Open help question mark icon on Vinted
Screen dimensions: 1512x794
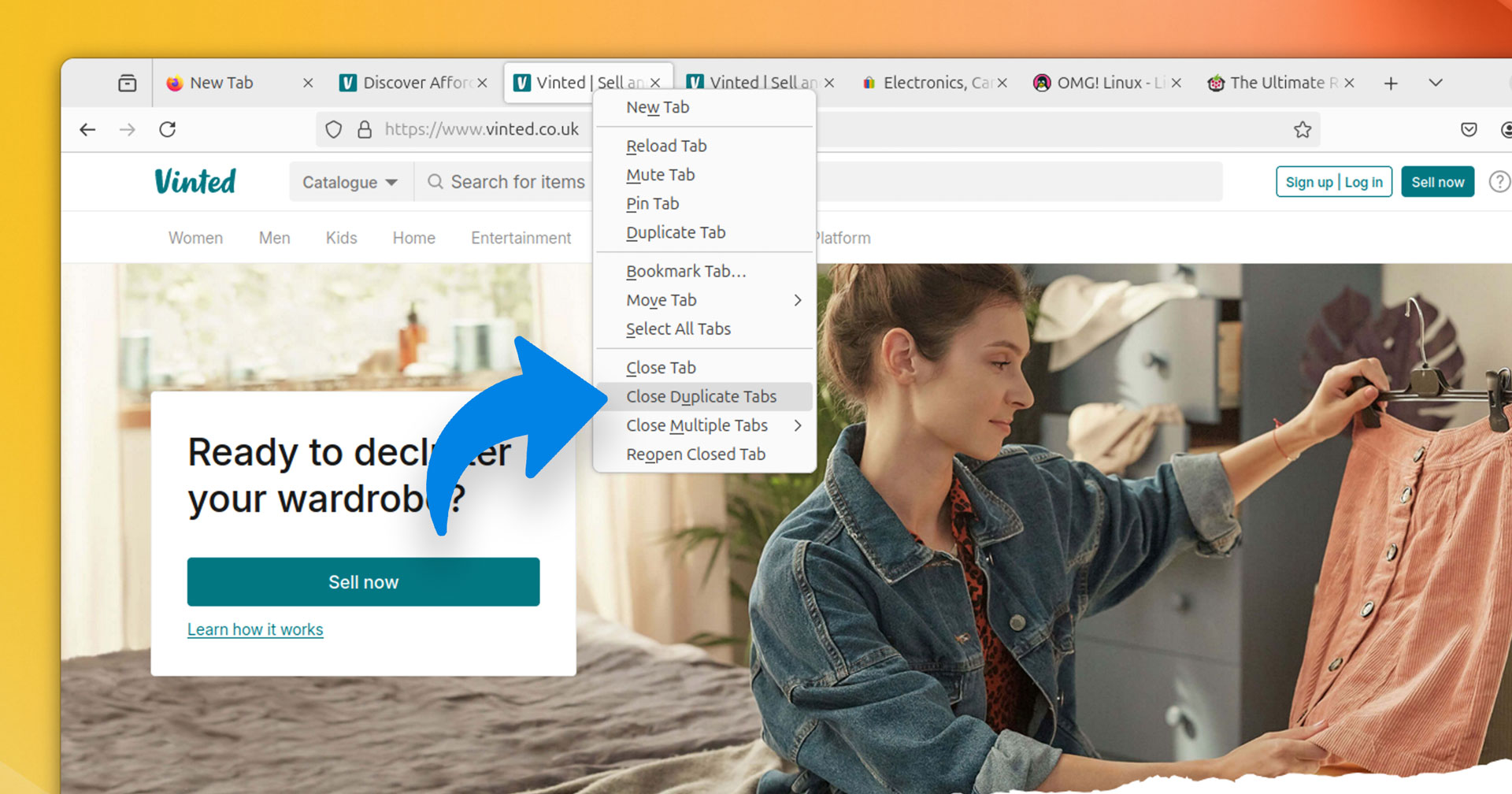(1499, 182)
